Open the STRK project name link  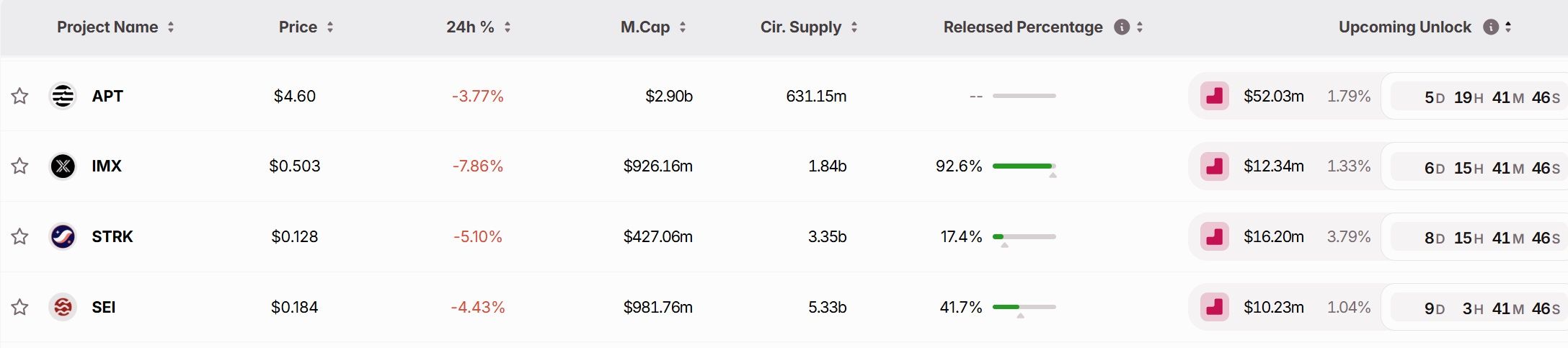tap(112, 236)
